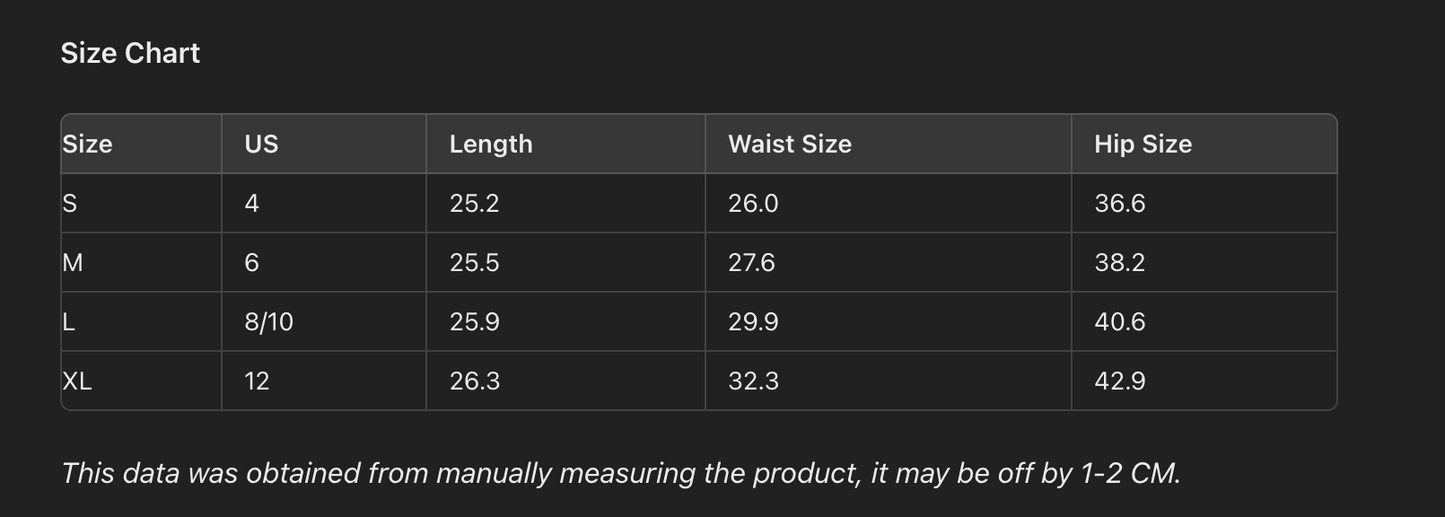Click the Size column header
Screen dimensions: 1445x517
tap(87, 144)
